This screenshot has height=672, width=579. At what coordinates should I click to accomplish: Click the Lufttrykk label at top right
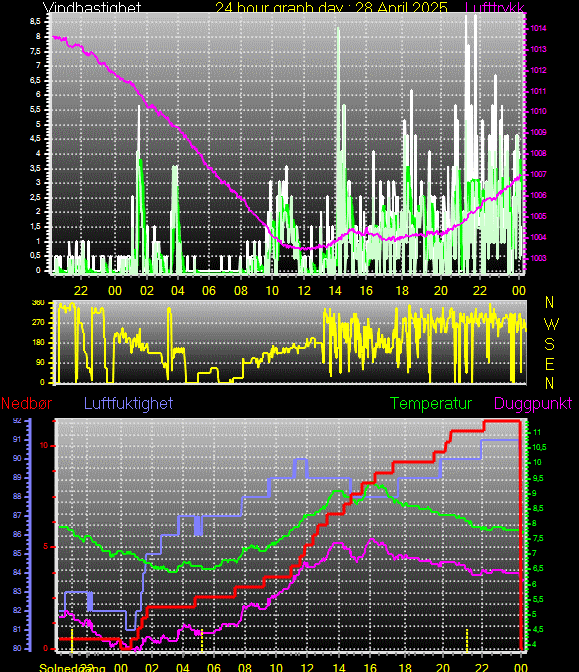pyautogui.click(x=495, y=7)
